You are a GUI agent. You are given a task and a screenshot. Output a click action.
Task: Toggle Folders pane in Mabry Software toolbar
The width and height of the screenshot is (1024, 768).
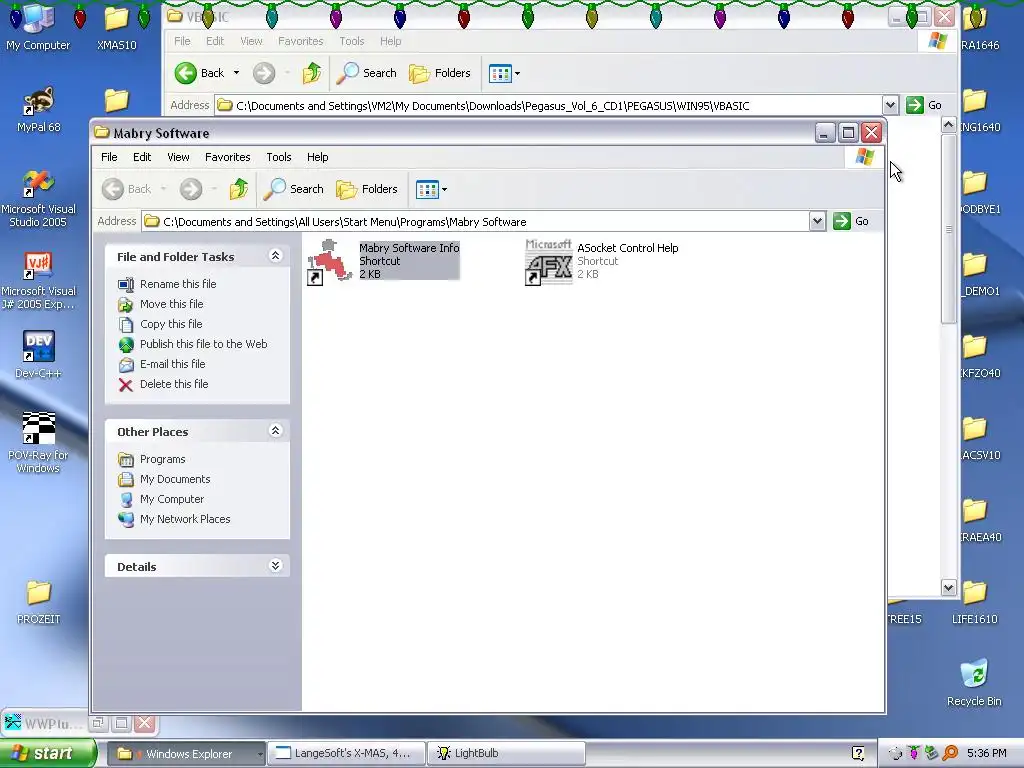tap(367, 189)
